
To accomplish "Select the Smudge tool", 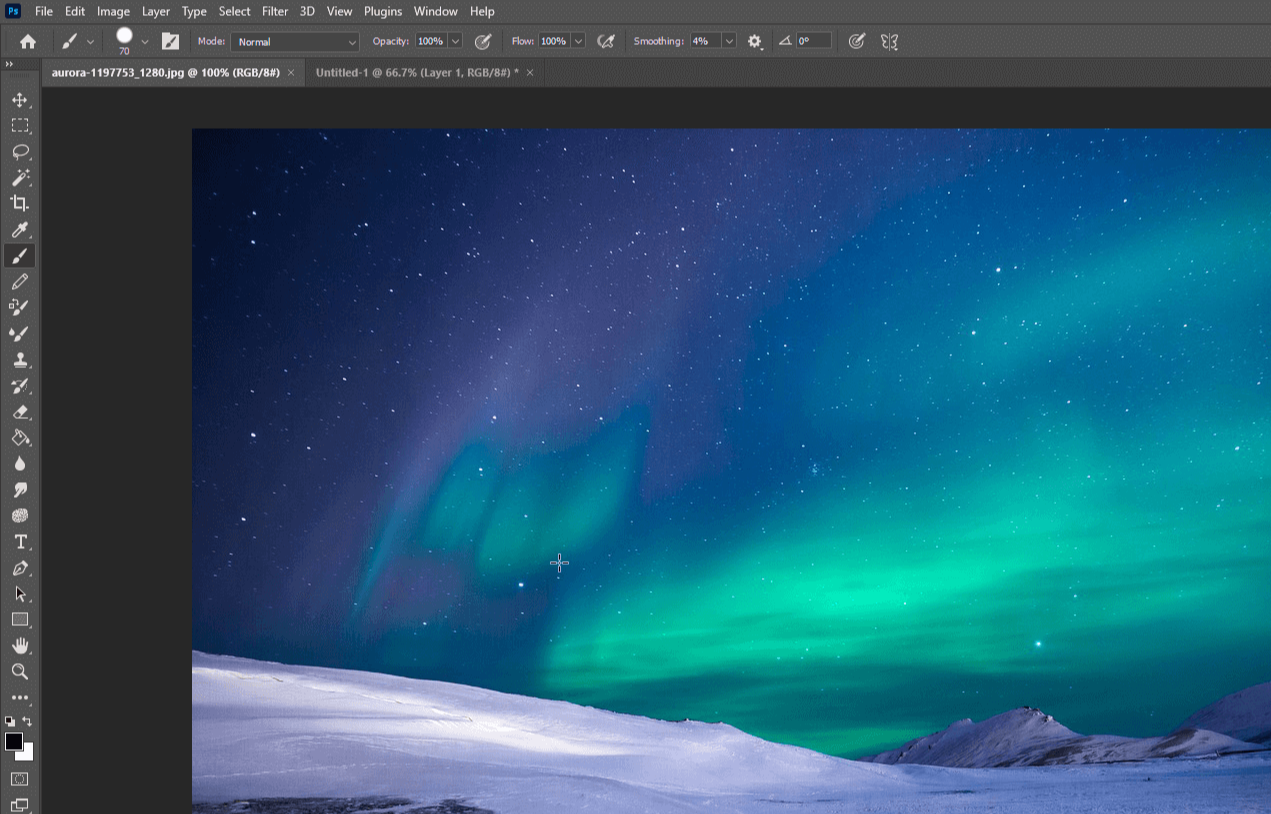I will pos(20,490).
